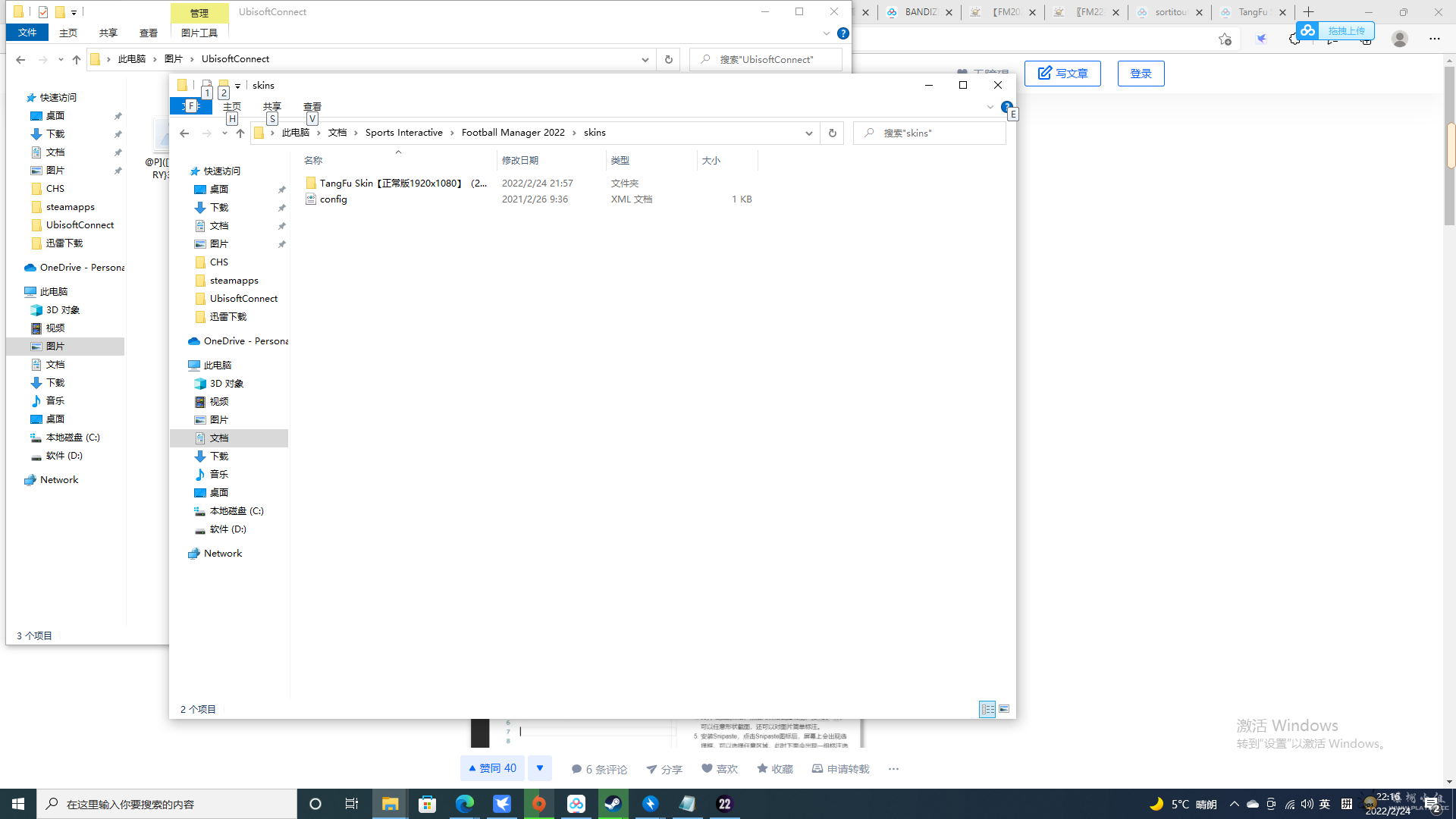This screenshot has height=819, width=1456.
Task: Open Windows Start menu
Action: click(18, 804)
